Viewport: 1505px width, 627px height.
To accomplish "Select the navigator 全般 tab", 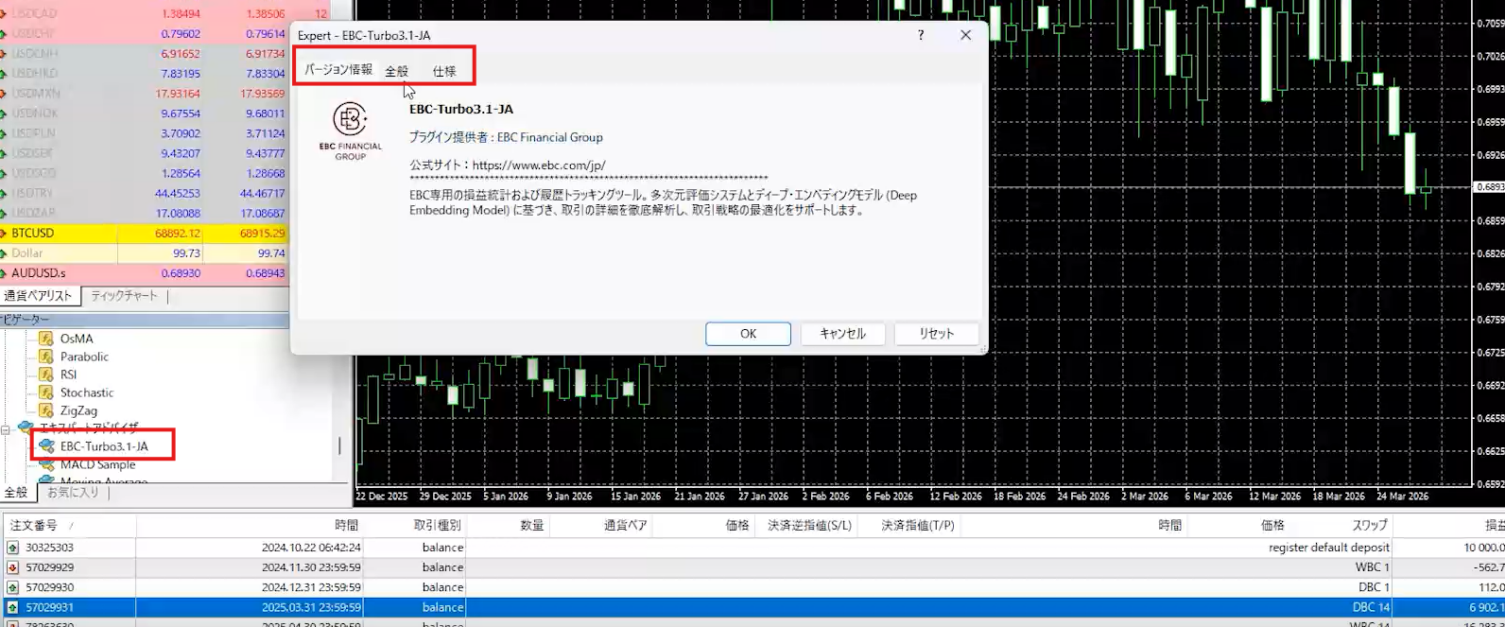I will 16,492.
